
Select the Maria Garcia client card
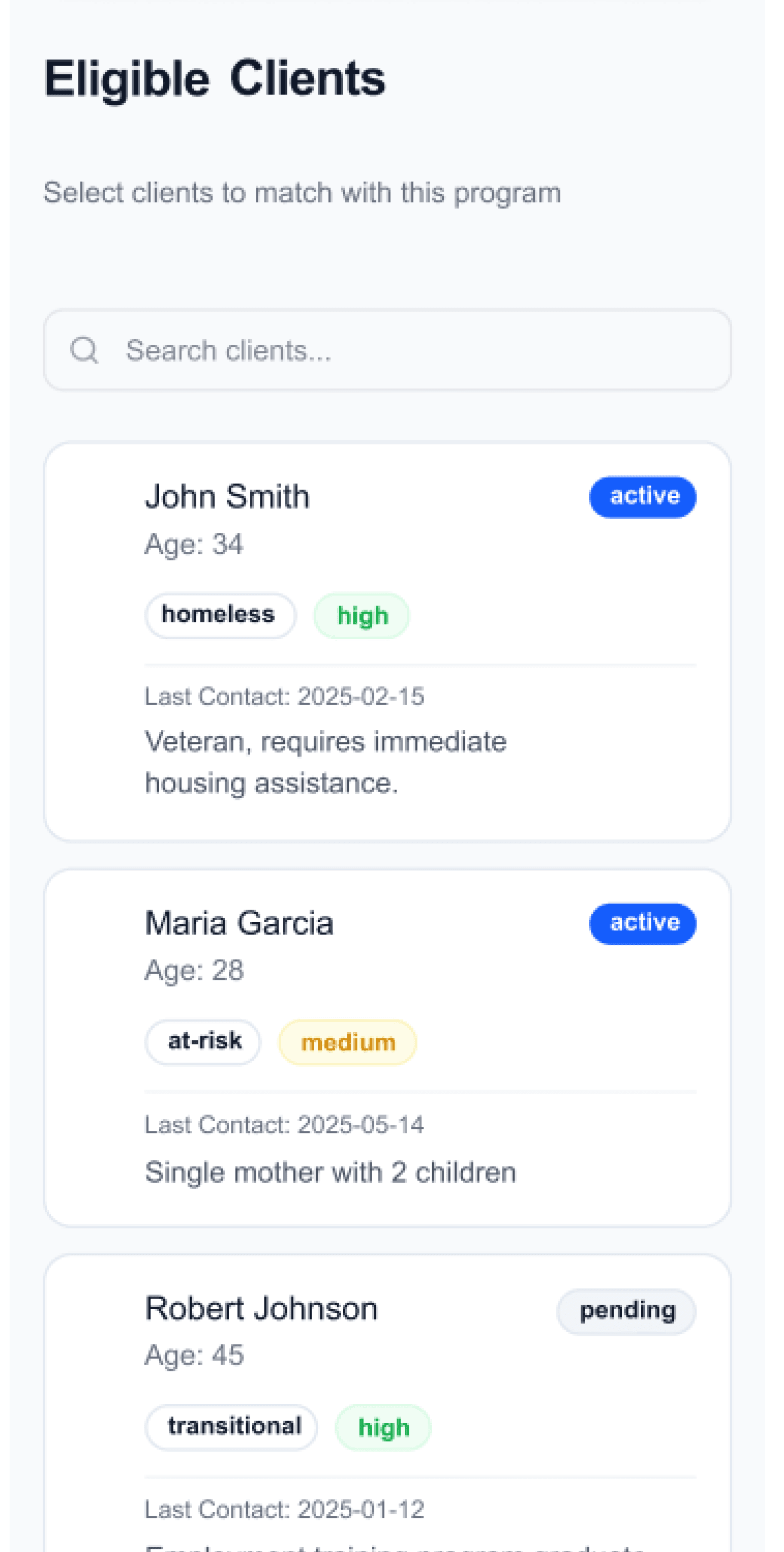[387, 1048]
